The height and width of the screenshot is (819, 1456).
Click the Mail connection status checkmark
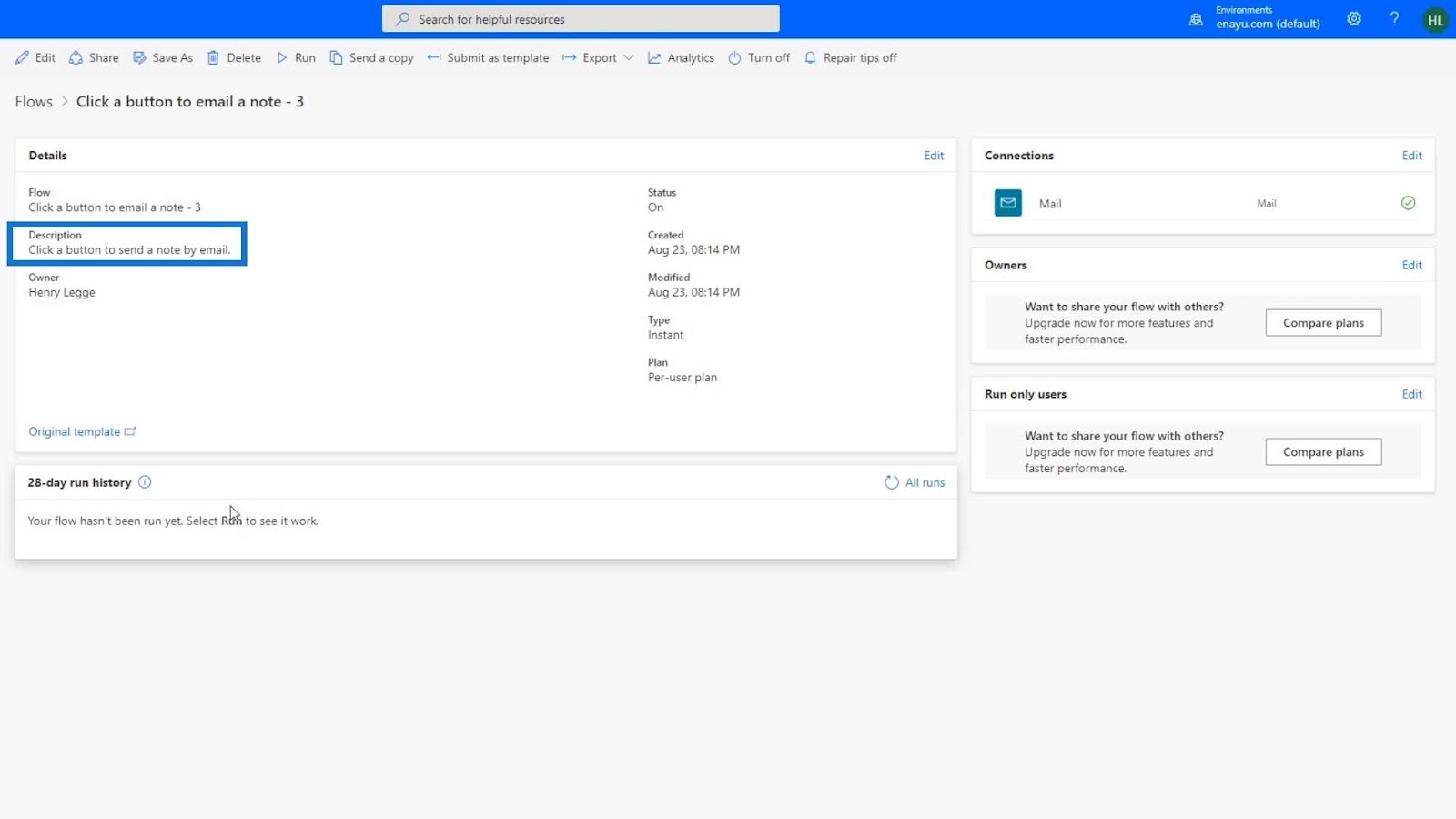1408,203
